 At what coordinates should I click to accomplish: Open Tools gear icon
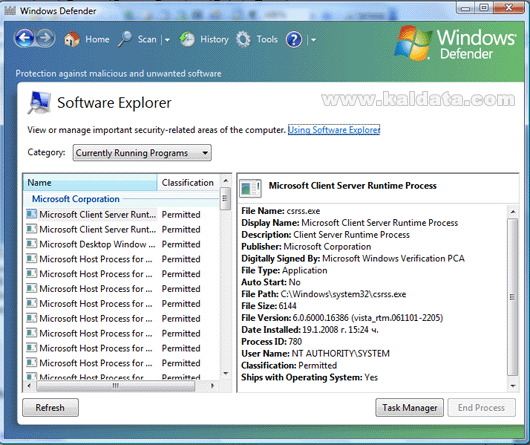243,39
